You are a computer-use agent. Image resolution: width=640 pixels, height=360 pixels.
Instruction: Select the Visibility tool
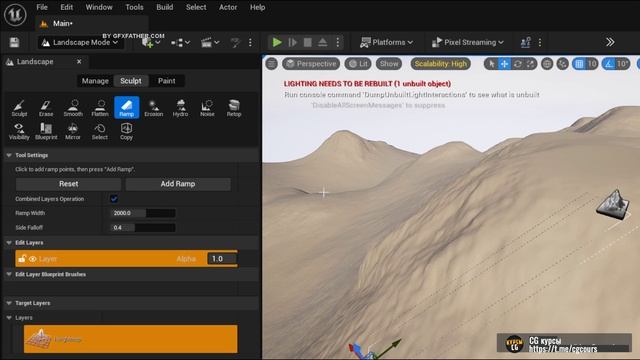pyautogui.click(x=19, y=131)
